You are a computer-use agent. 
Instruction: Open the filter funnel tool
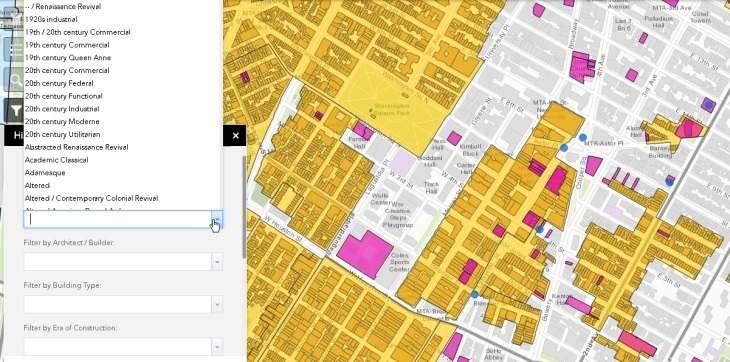click(15, 110)
